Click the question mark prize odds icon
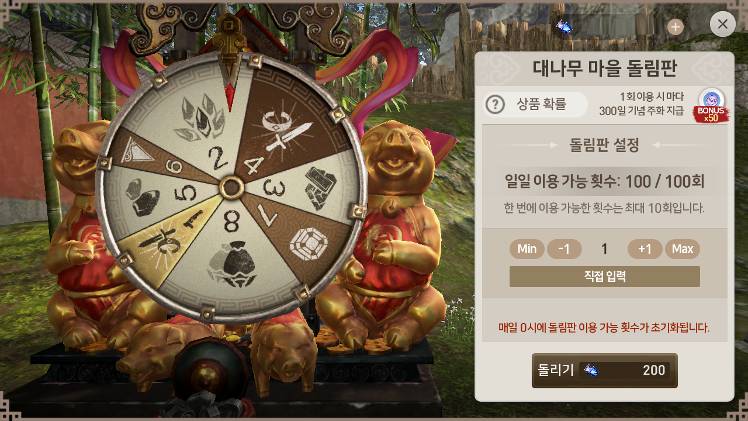This screenshot has height=421, width=748. (x=495, y=104)
